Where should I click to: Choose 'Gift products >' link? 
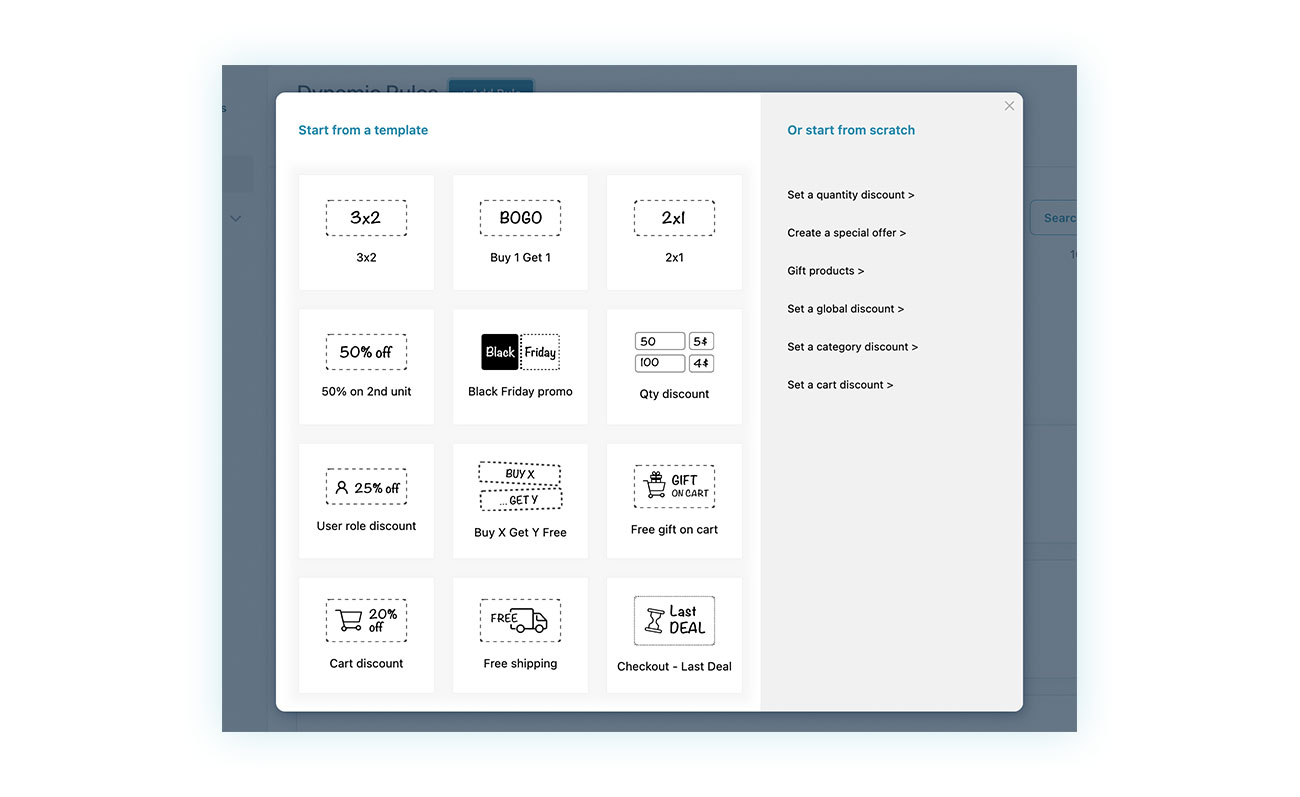(826, 271)
